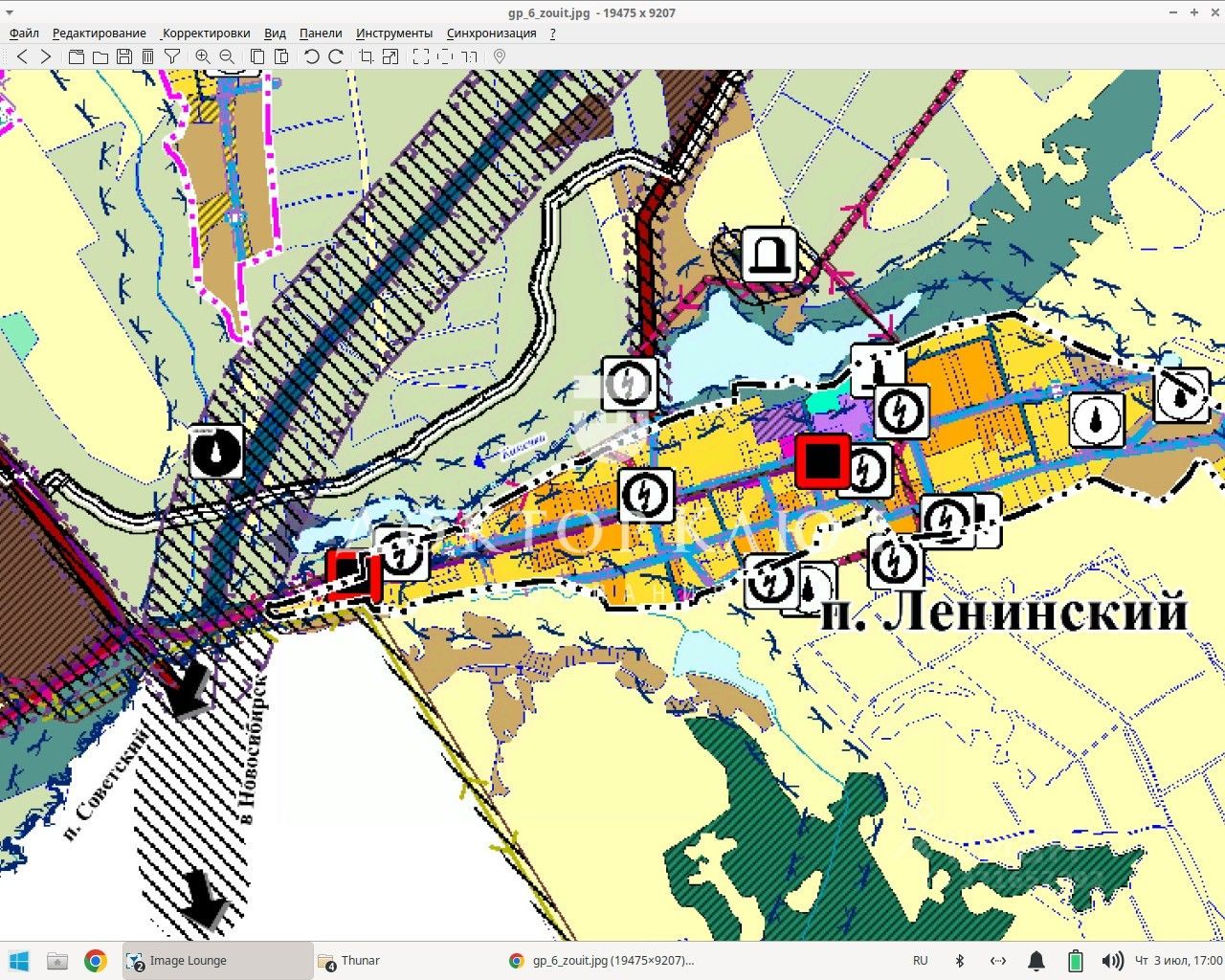Open the Вид menu
Screen dimensions: 1225x980
(275, 33)
